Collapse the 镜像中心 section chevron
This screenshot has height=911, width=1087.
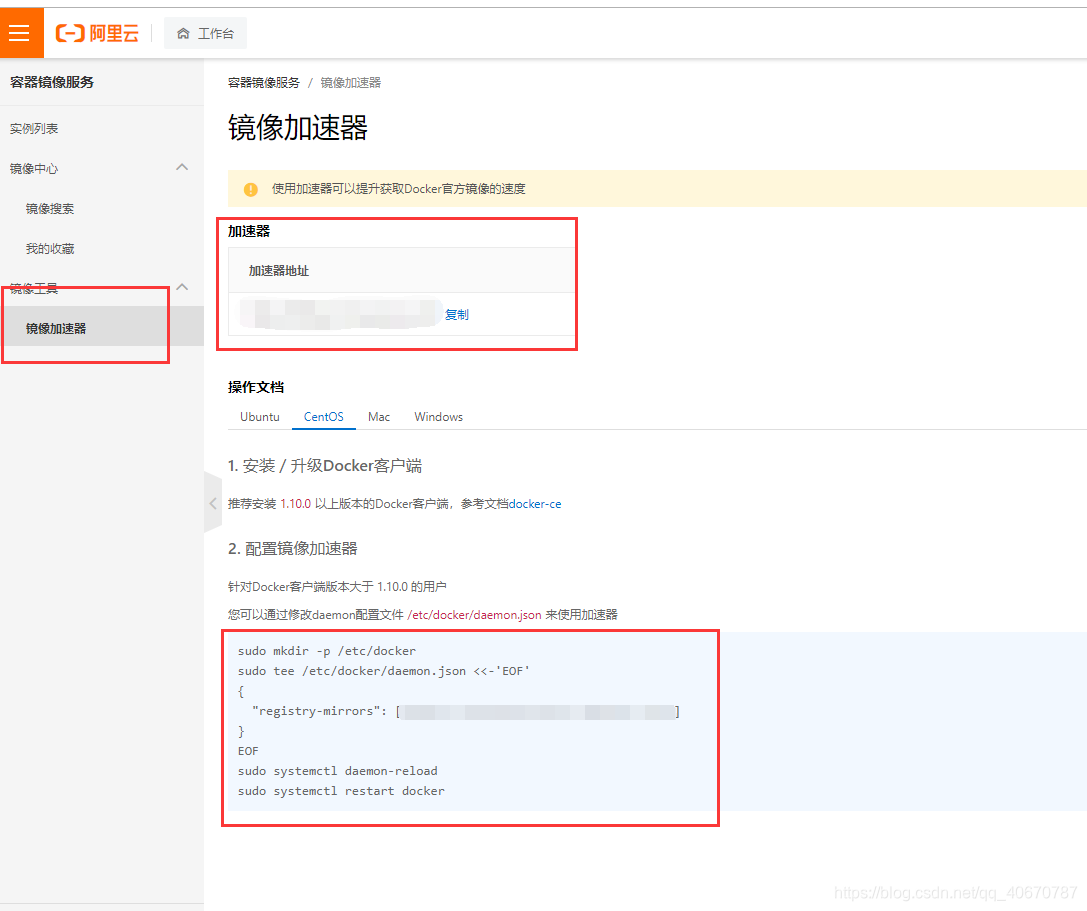[182, 167]
